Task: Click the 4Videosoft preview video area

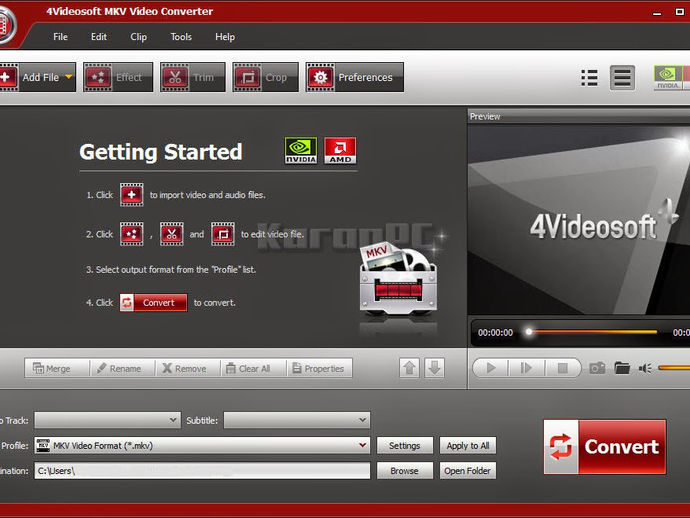Action: [579, 220]
